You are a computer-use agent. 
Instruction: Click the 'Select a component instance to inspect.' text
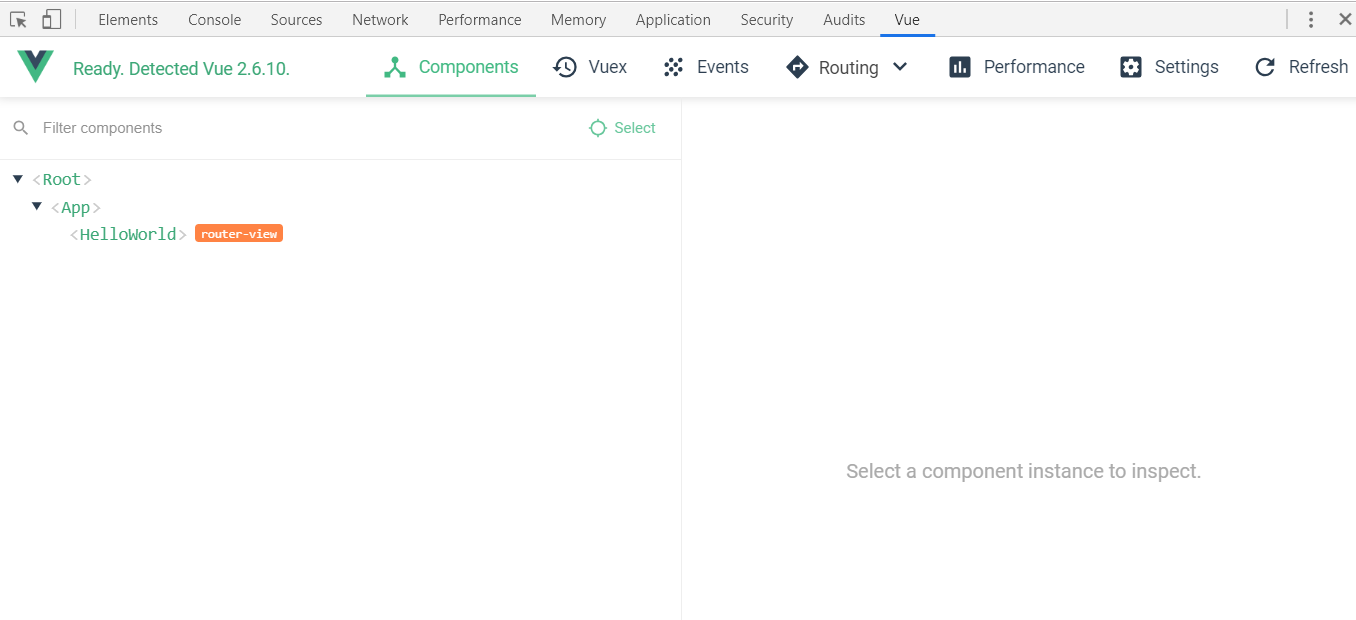(x=1023, y=471)
